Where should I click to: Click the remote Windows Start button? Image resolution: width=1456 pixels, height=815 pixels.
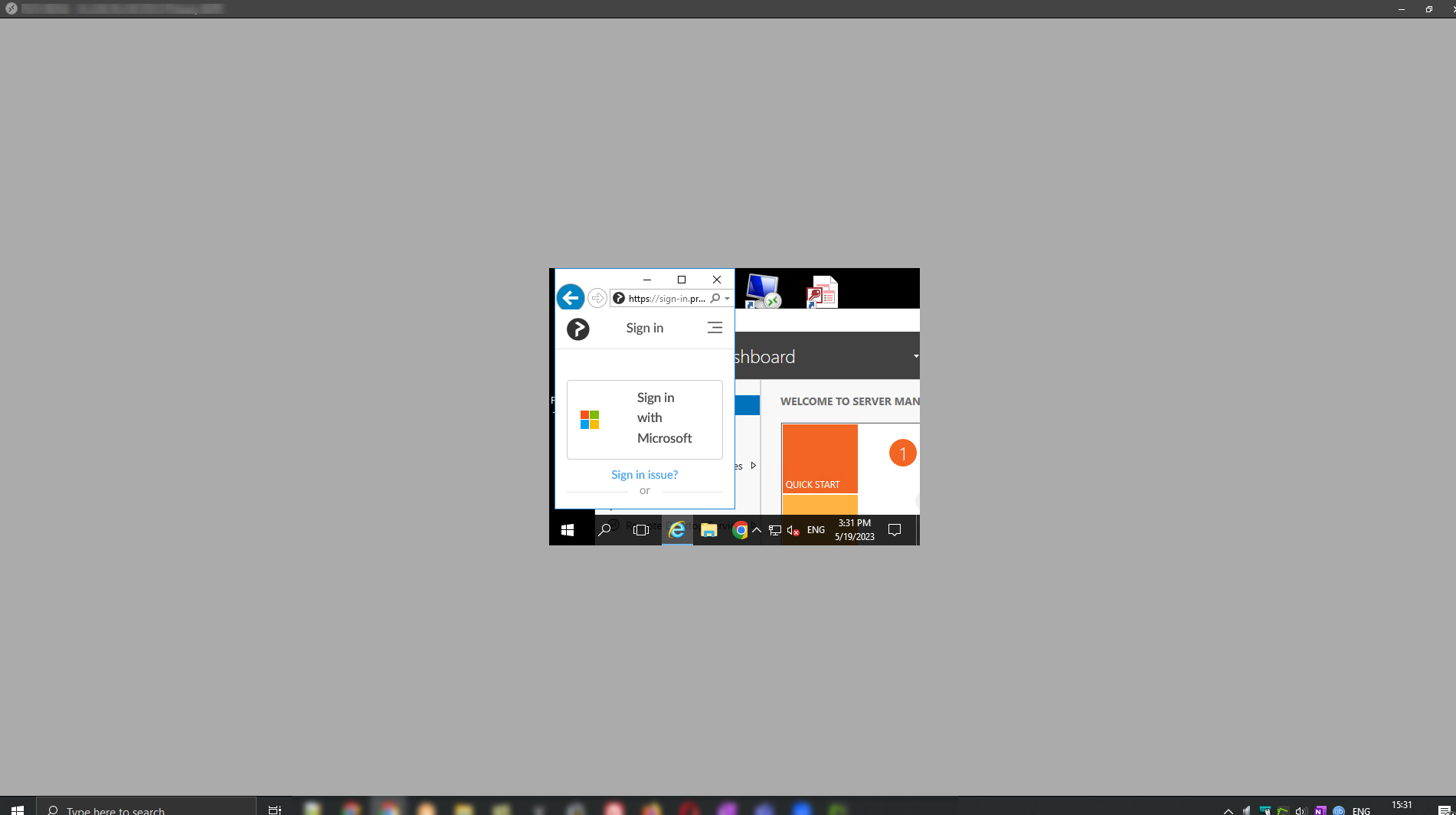(568, 530)
